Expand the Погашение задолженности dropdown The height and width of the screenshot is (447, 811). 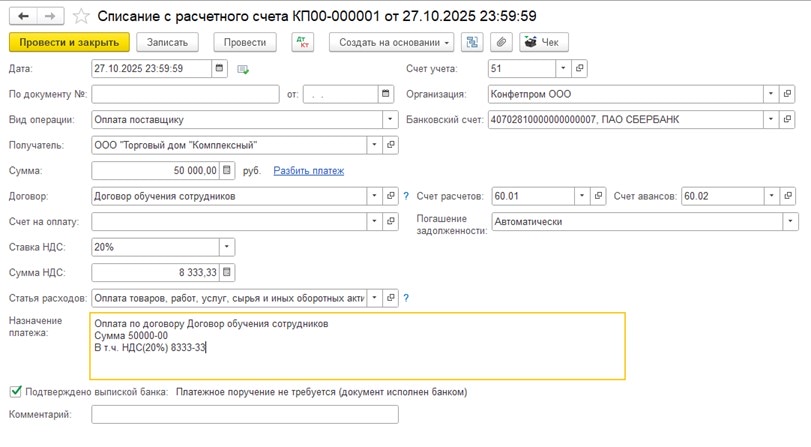(x=789, y=221)
